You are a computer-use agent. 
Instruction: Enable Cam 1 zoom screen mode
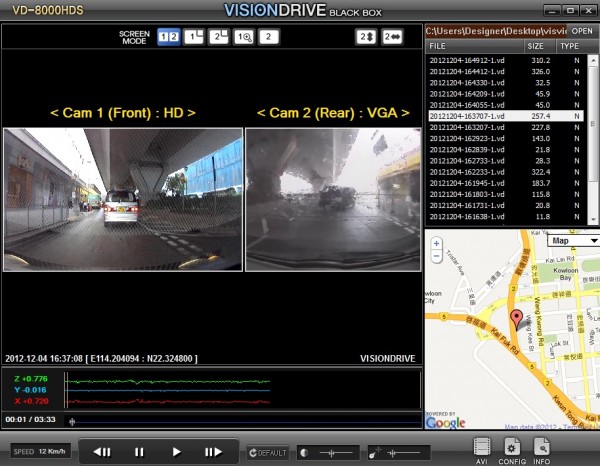click(244, 37)
